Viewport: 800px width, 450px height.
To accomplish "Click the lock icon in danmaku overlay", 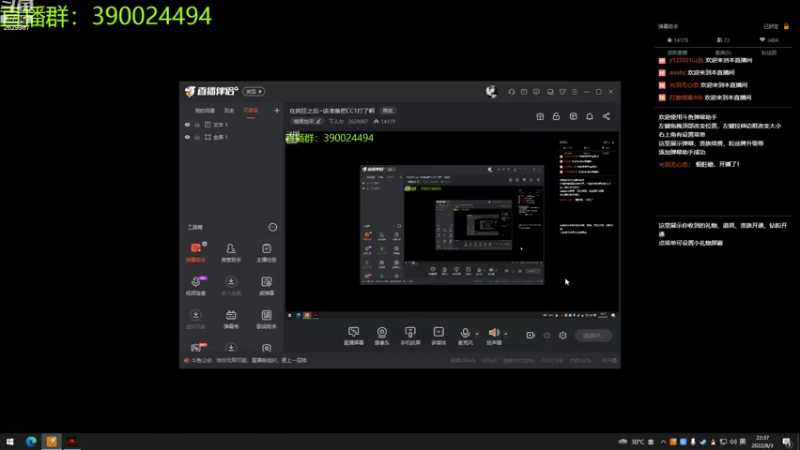I will 786,26.
